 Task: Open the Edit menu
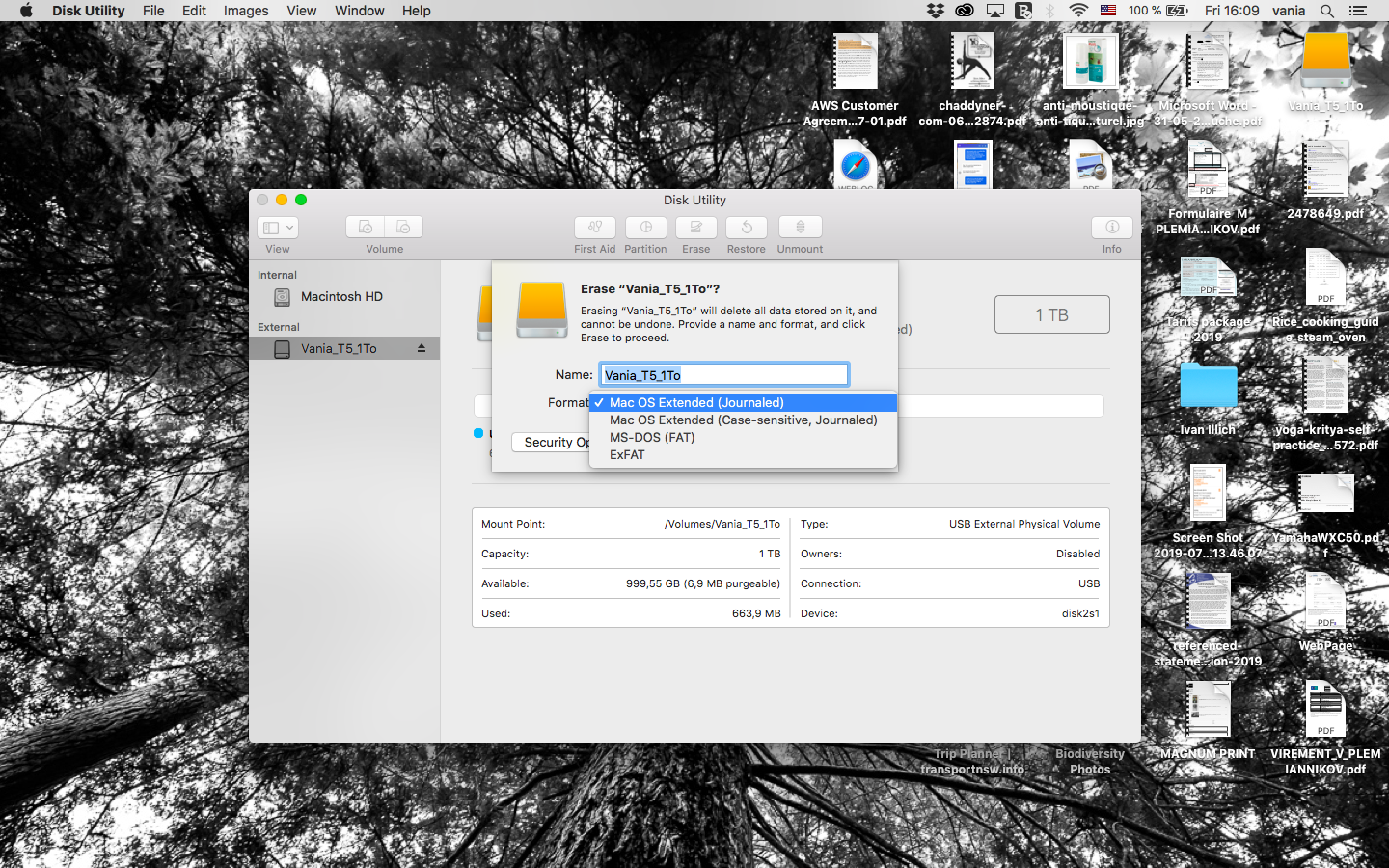194,11
